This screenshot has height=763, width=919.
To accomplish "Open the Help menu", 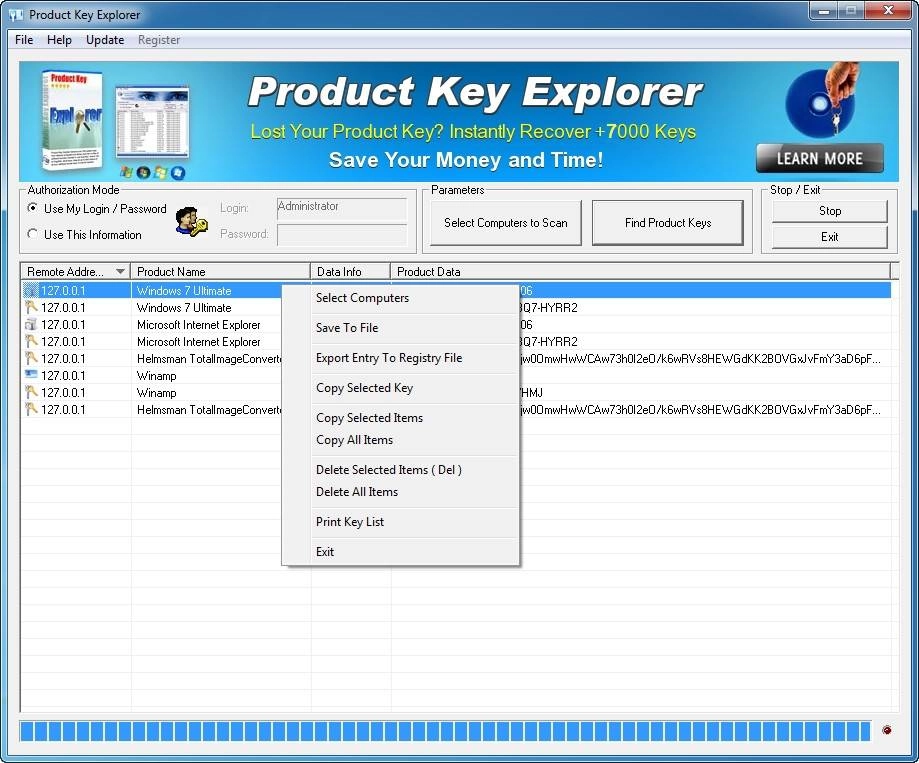I will (x=59, y=40).
